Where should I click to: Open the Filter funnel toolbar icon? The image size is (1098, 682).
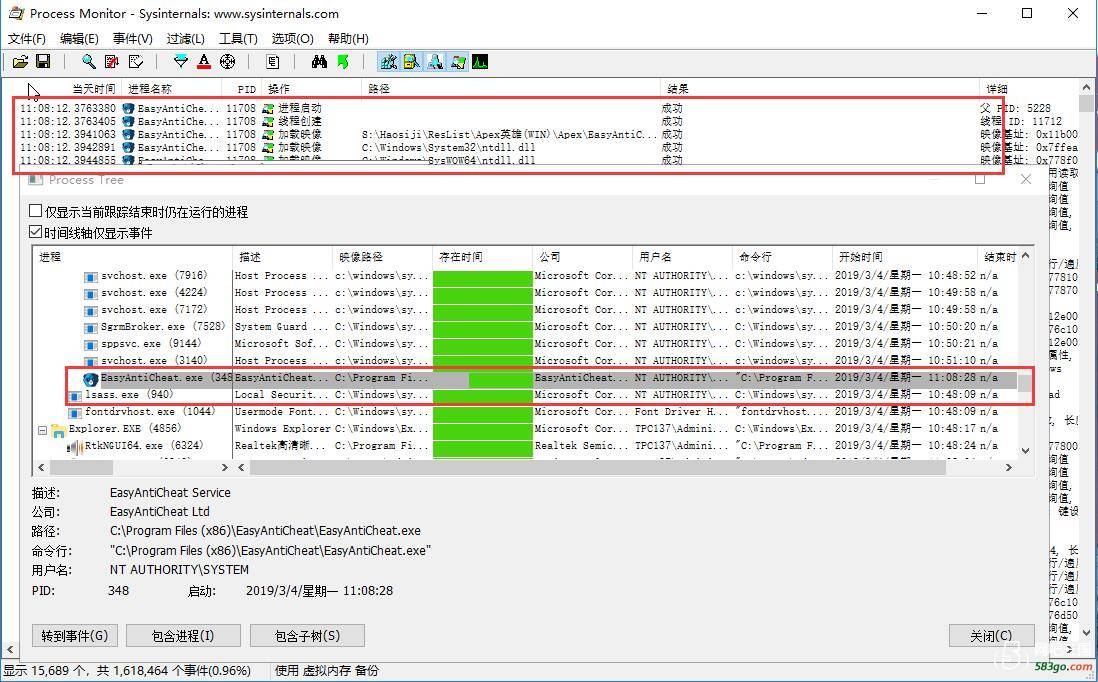coord(181,62)
